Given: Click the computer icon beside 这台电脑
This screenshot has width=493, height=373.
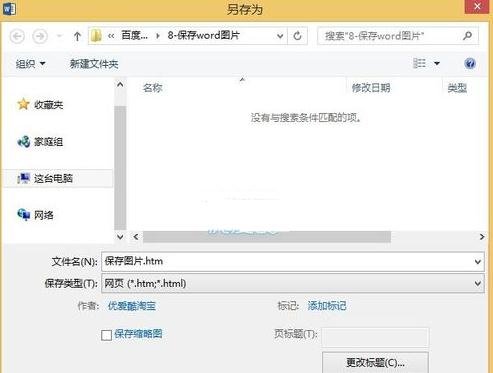Looking at the screenshot, I should click(x=24, y=178).
